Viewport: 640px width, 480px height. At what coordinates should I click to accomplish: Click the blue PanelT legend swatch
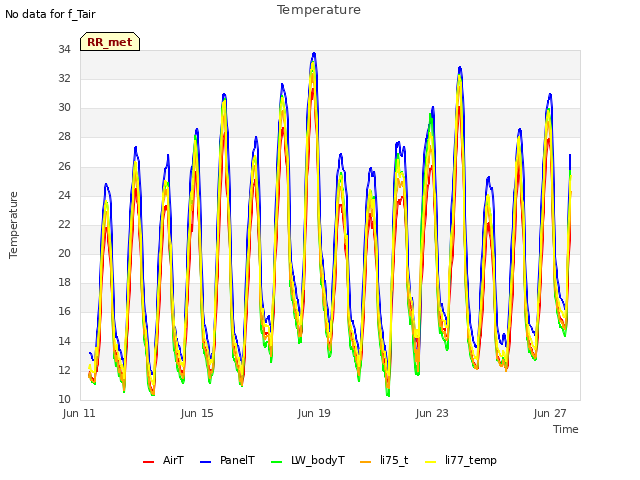[x=206, y=462]
